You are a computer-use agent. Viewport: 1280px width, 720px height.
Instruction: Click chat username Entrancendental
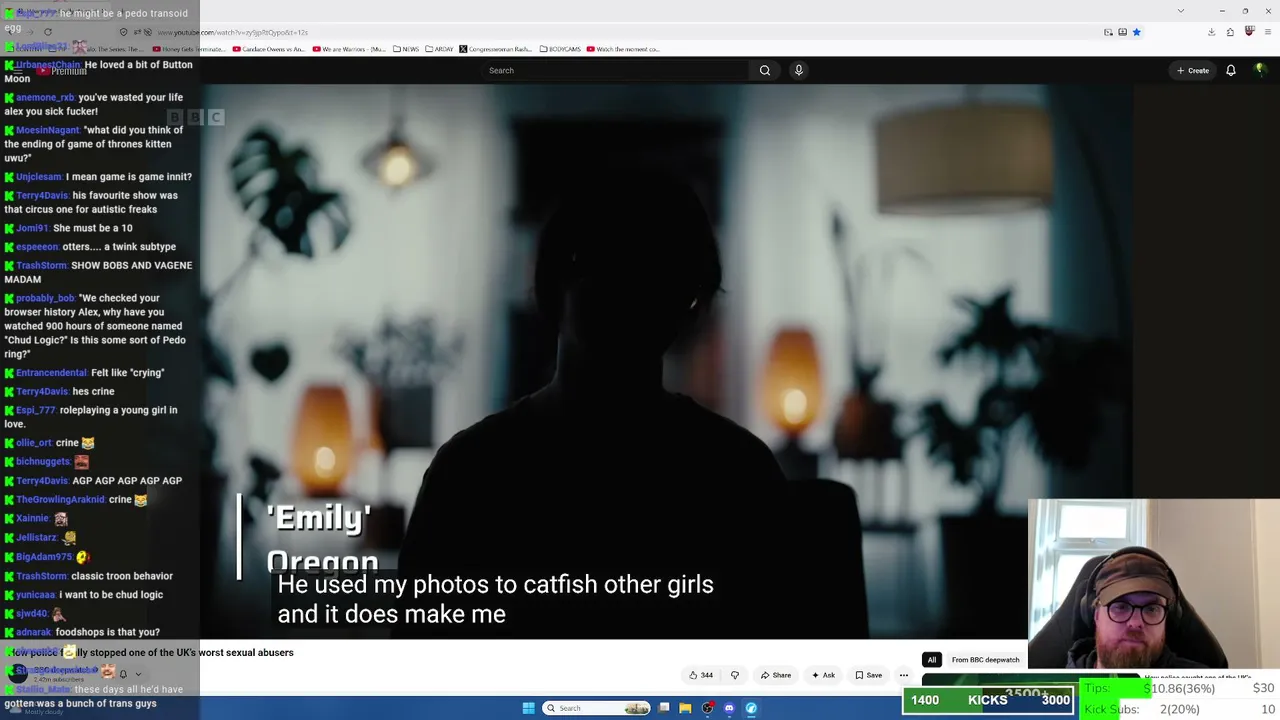[51, 373]
